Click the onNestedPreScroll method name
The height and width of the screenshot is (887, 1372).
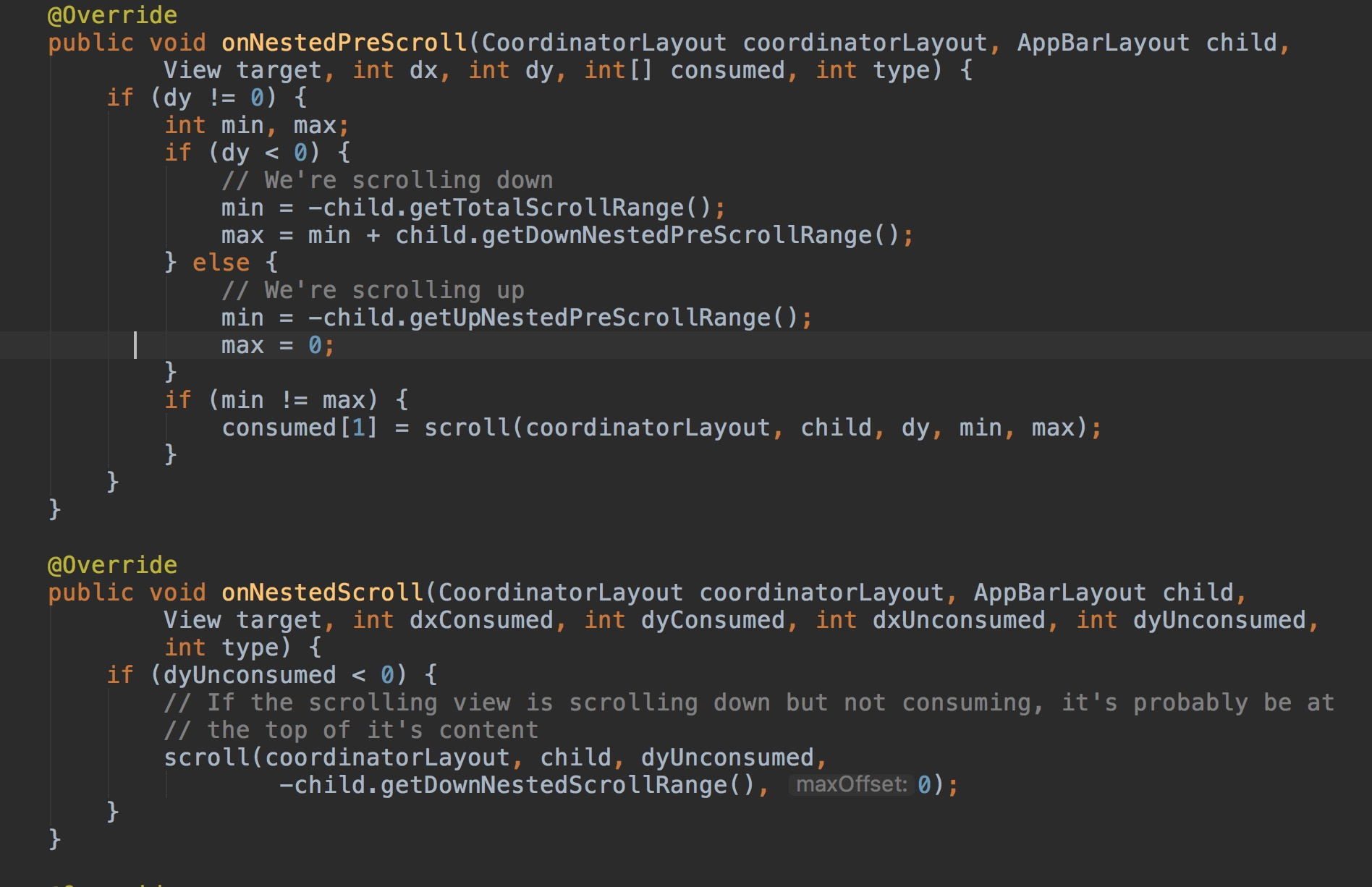pyautogui.click(x=344, y=43)
